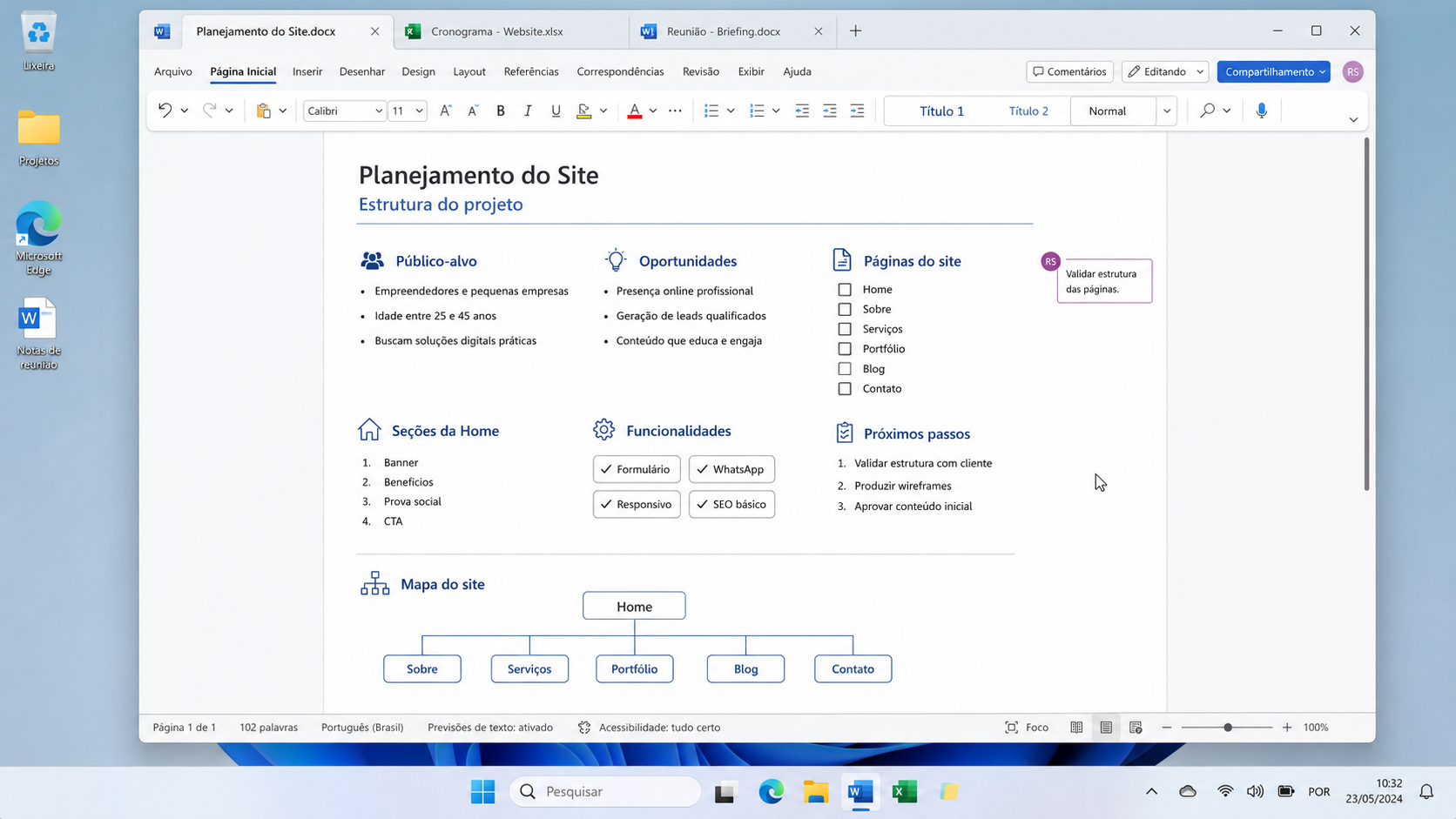
Task: Expand the font color dropdown arrow
Action: point(653,111)
